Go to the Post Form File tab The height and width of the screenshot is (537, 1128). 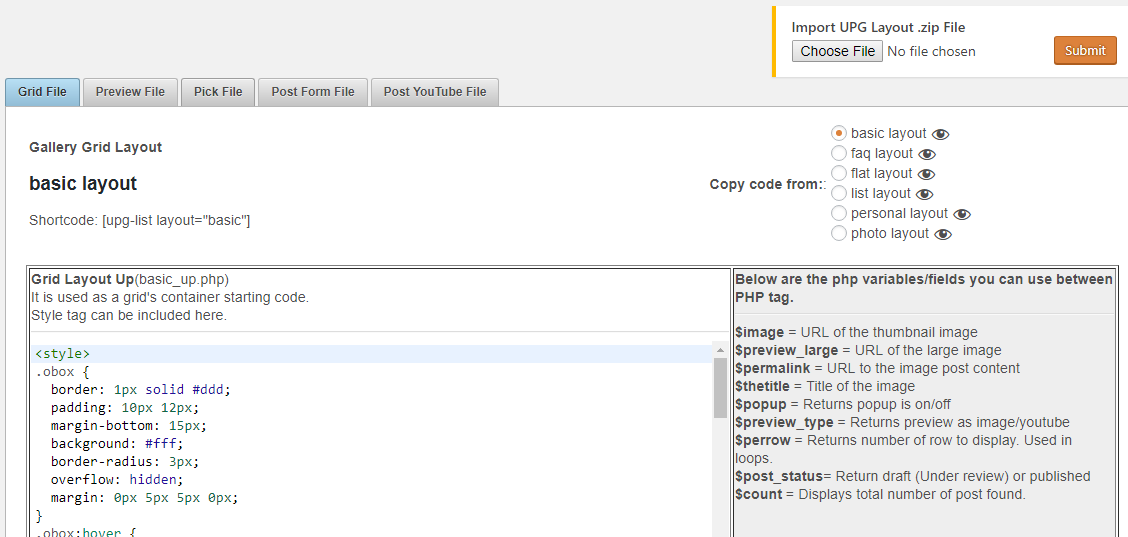[x=313, y=92]
